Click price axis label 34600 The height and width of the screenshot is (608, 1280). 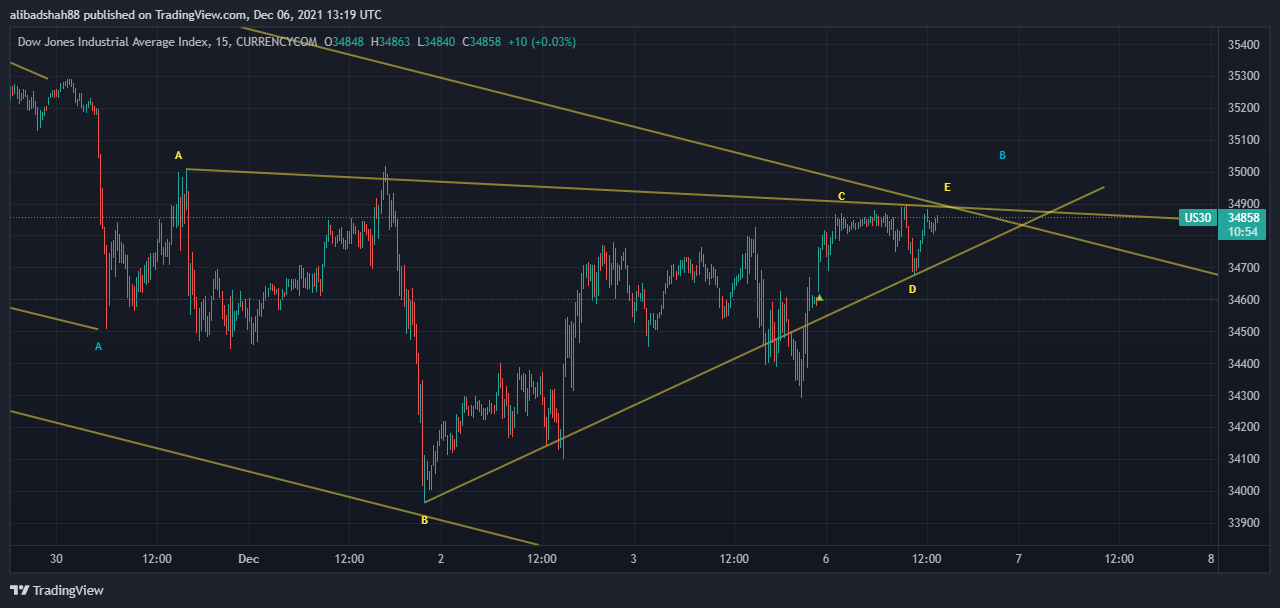pyautogui.click(x=1243, y=300)
